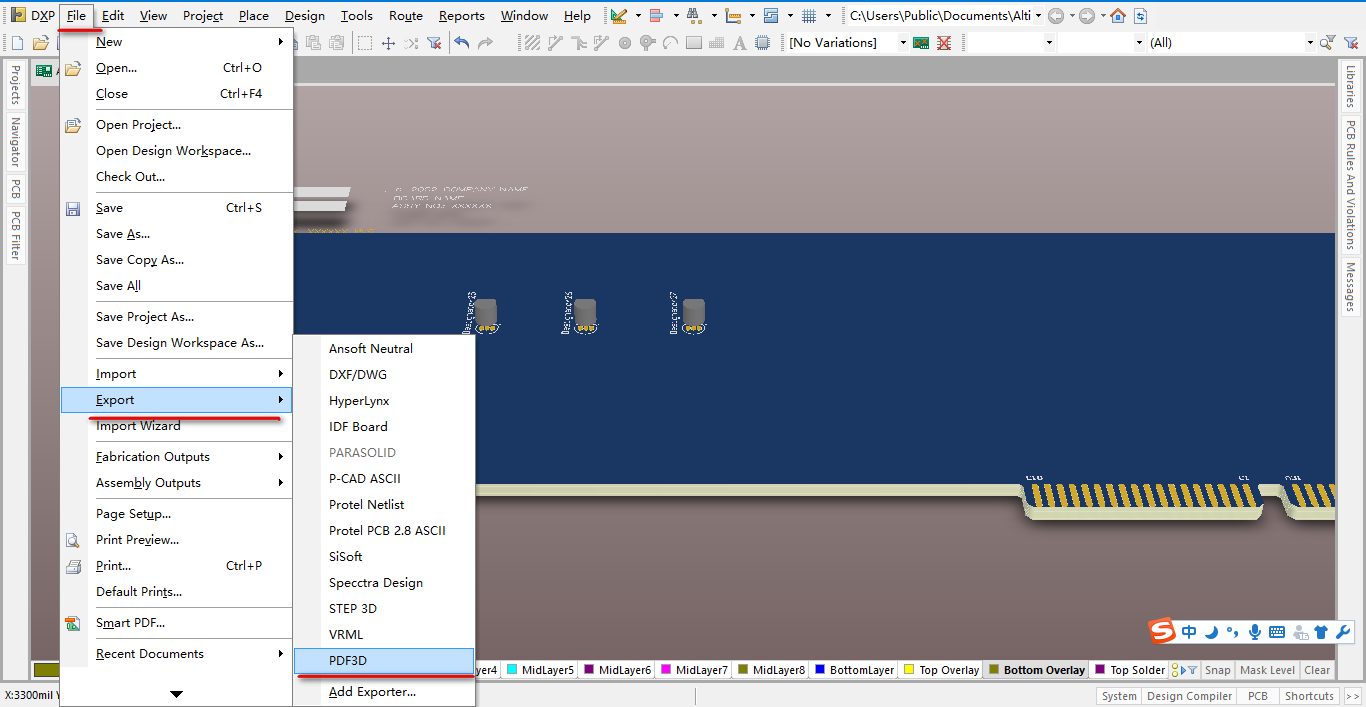
Task: Expand the grids icon dropdown arrow
Action: coord(828,15)
